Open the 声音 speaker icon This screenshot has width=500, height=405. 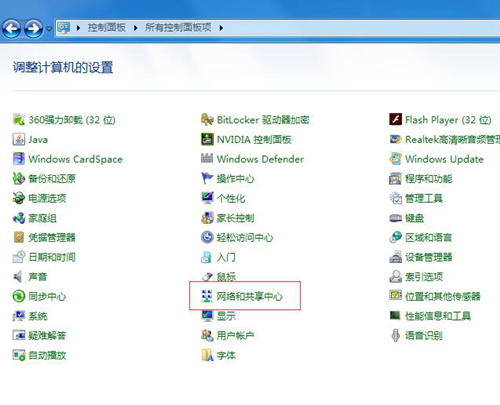[18, 277]
